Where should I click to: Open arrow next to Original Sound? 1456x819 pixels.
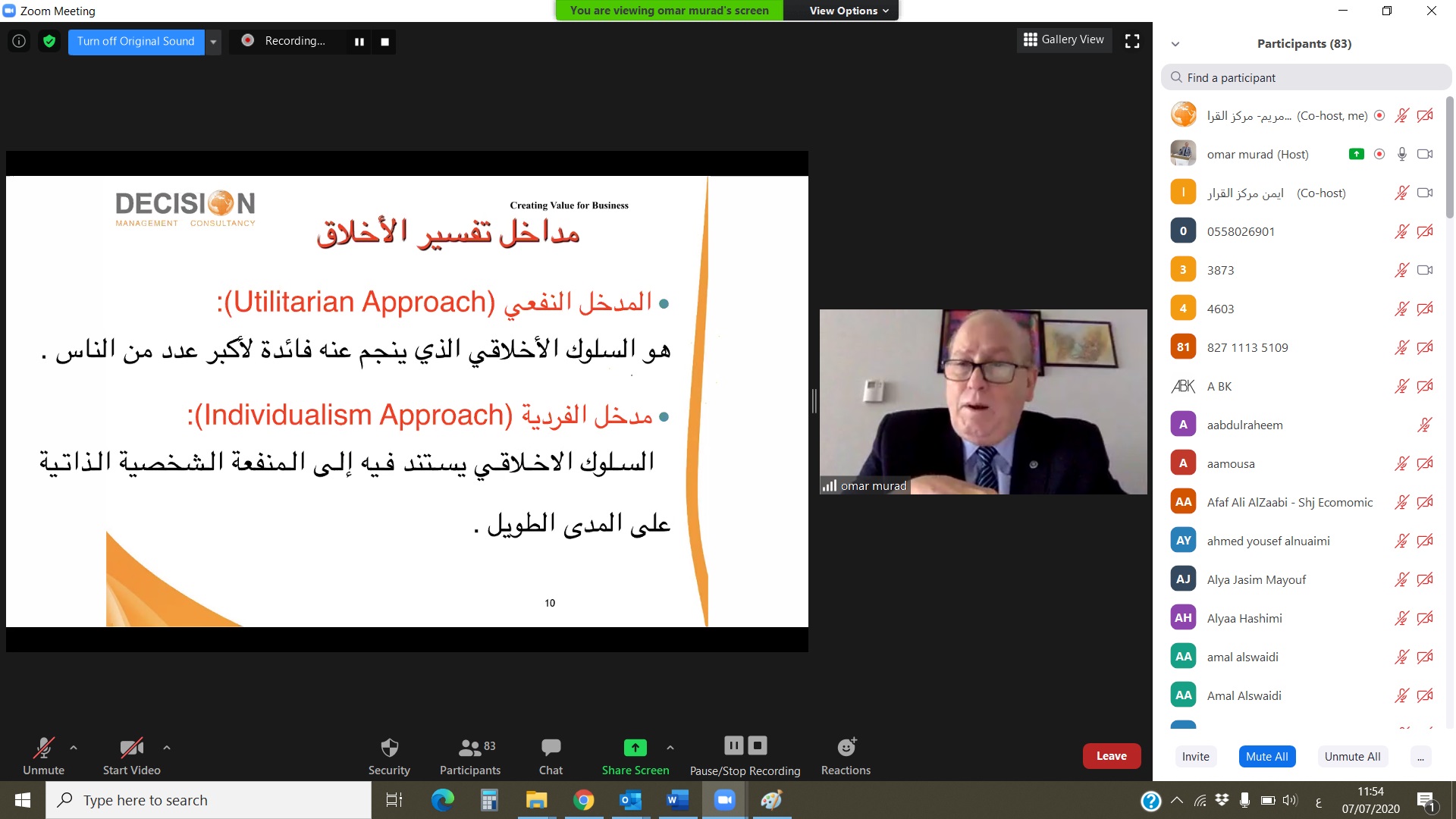[x=214, y=42]
